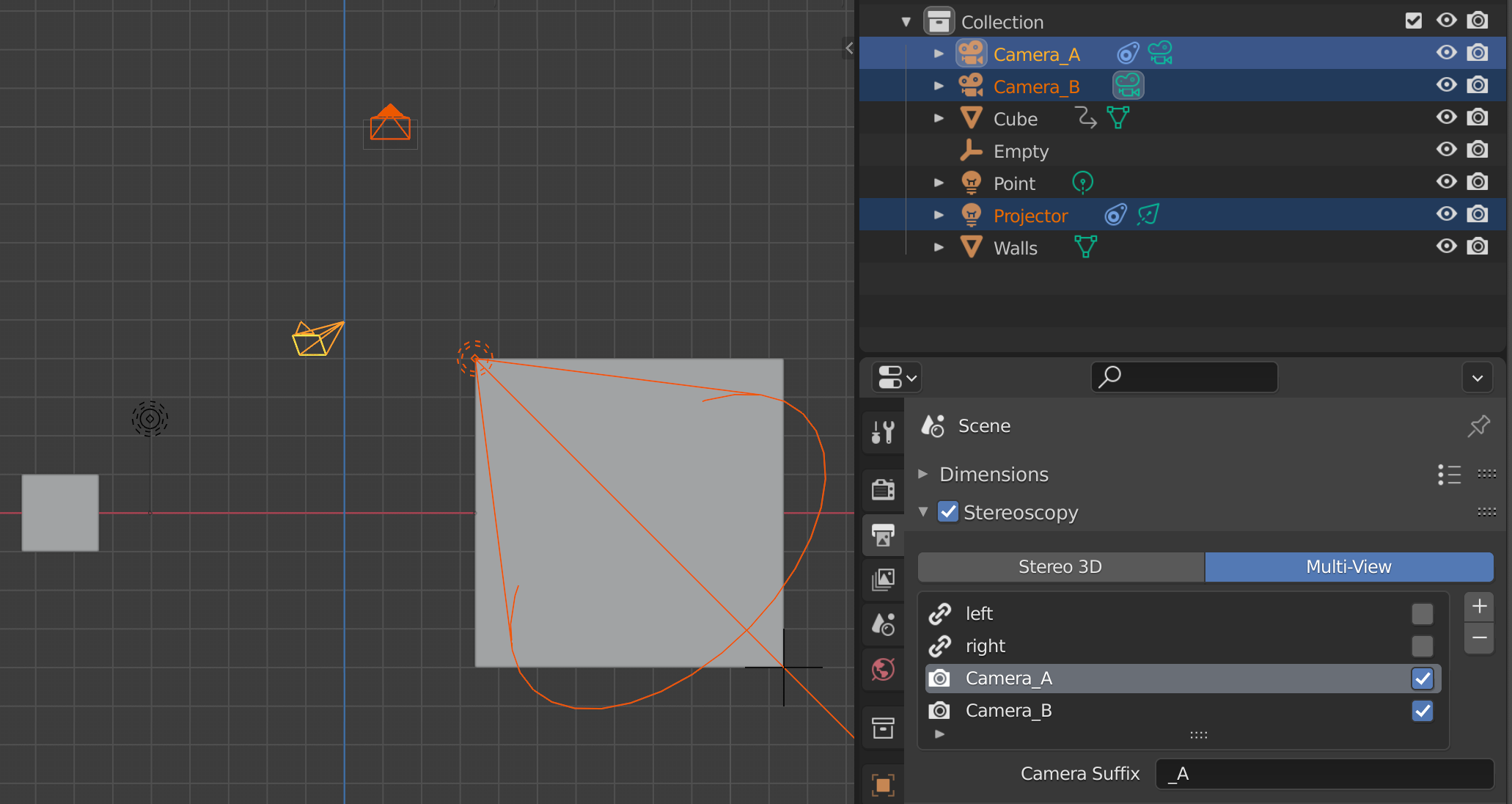Toggle Collection exclude checkbox
Viewport: 1512px width, 804px height.
[x=1414, y=21]
